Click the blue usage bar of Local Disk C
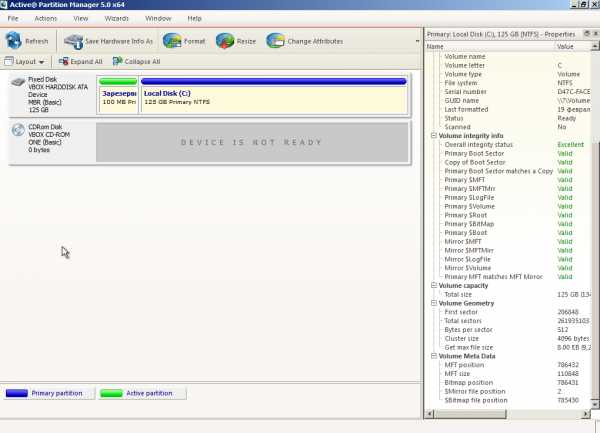The width and height of the screenshot is (600, 433). [x=274, y=81]
